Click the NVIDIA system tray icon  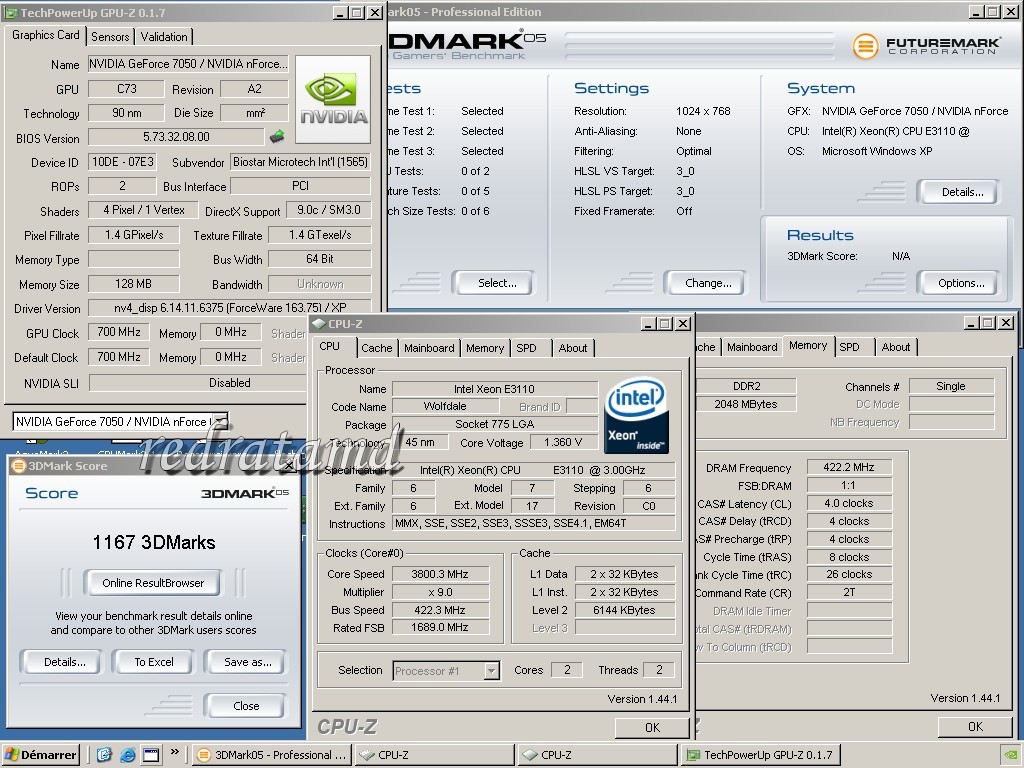[x=1010, y=755]
